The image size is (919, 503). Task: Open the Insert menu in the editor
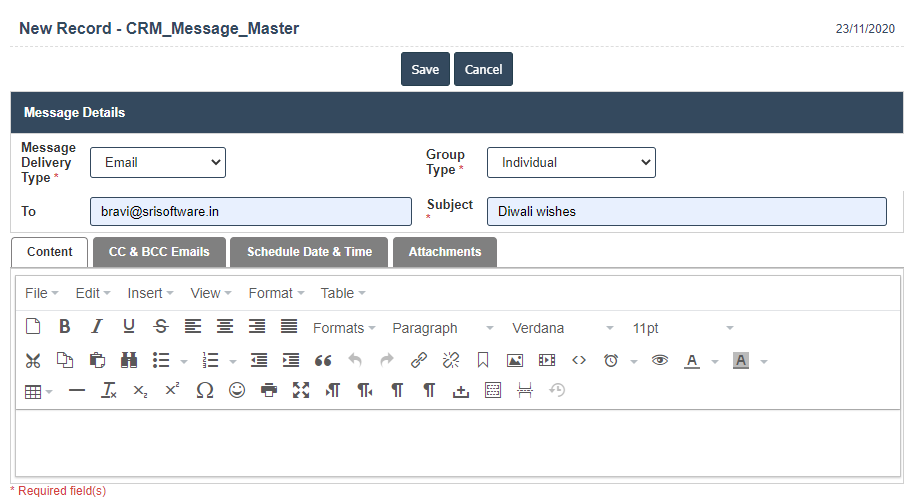[x=150, y=293]
